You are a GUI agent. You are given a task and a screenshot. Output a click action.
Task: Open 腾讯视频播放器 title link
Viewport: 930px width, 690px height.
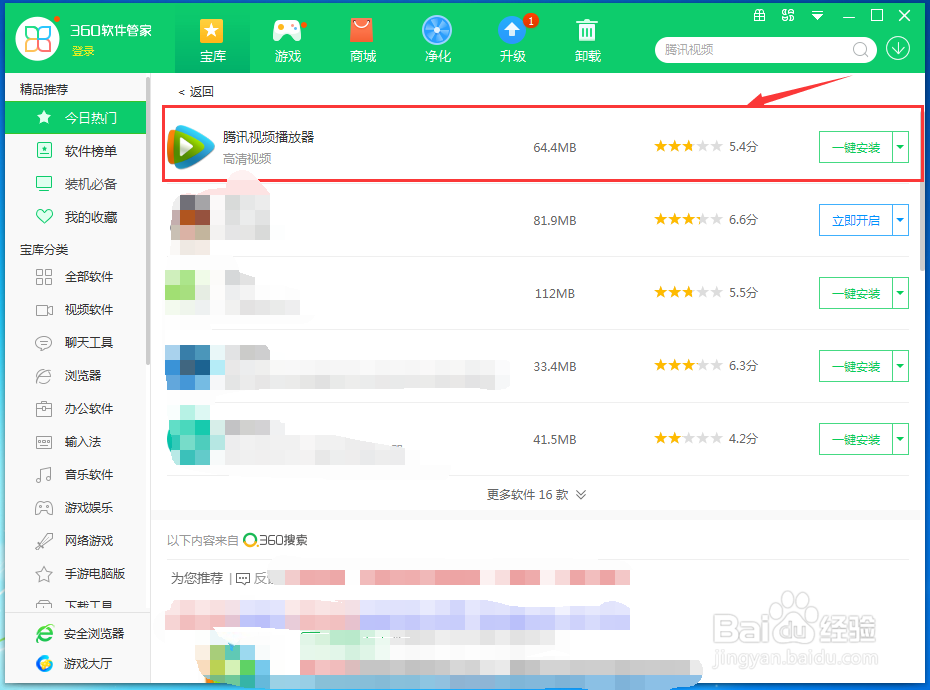click(268, 137)
